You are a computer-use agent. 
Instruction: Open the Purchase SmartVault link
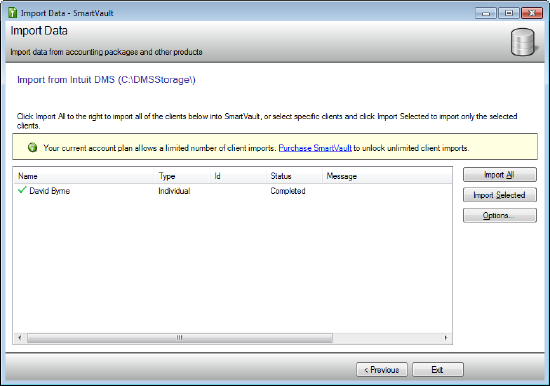[315, 148]
